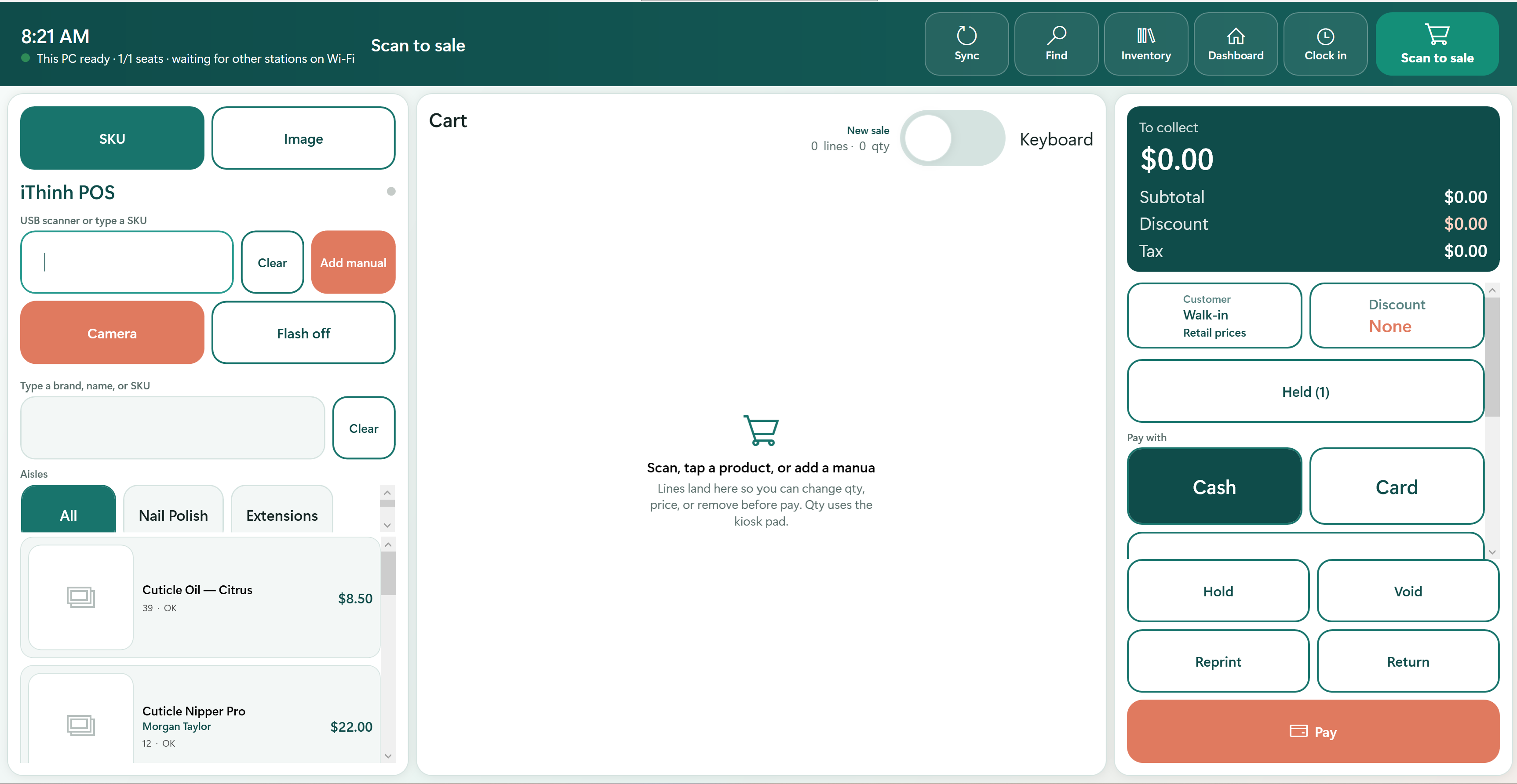Viewport: 1517px width, 784px height.
Task: Select the Scan to sale cart icon
Action: pyautogui.click(x=1437, y=34)
